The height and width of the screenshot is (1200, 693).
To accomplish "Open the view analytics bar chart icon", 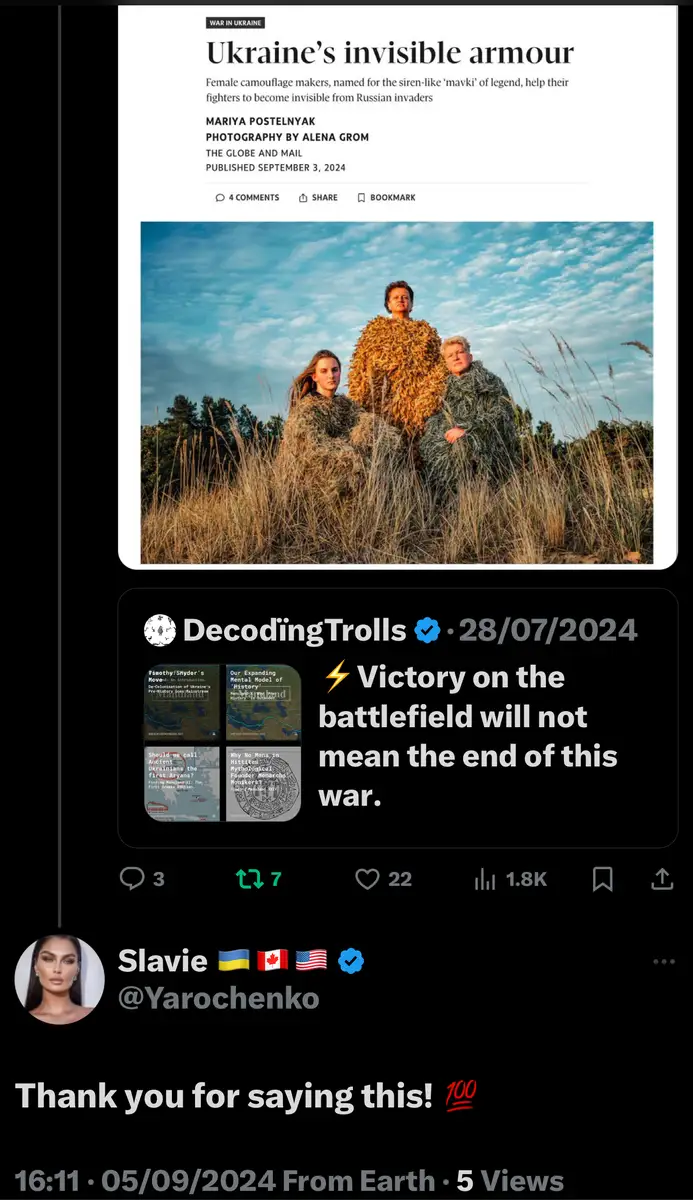I will coord(485,878).
